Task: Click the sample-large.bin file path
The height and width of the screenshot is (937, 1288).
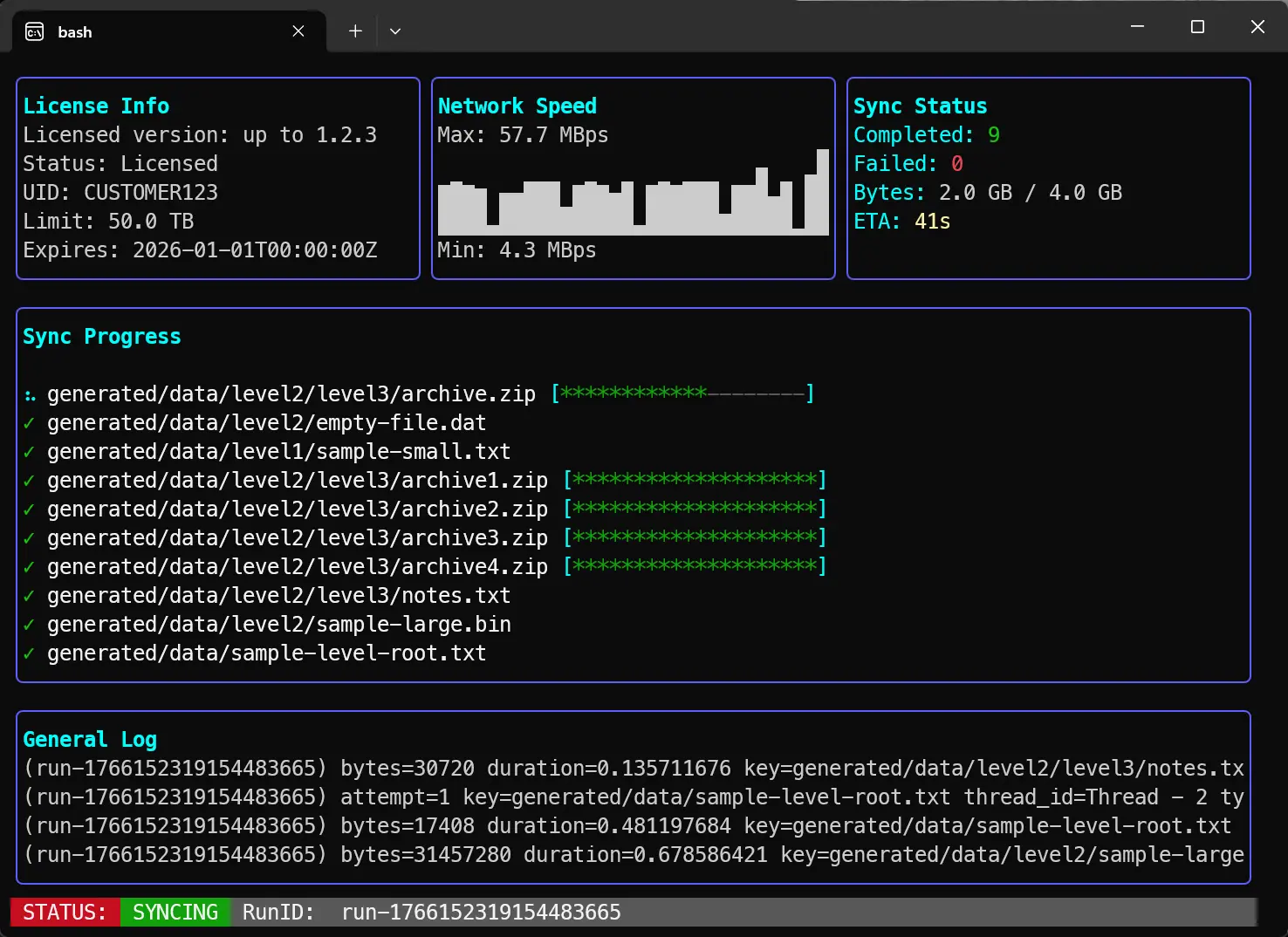Action: click(x=279, y=624)
